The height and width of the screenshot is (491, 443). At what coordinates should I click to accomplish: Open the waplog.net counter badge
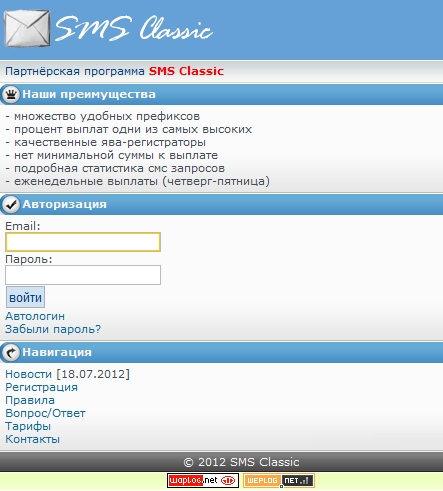click(203, 480)
